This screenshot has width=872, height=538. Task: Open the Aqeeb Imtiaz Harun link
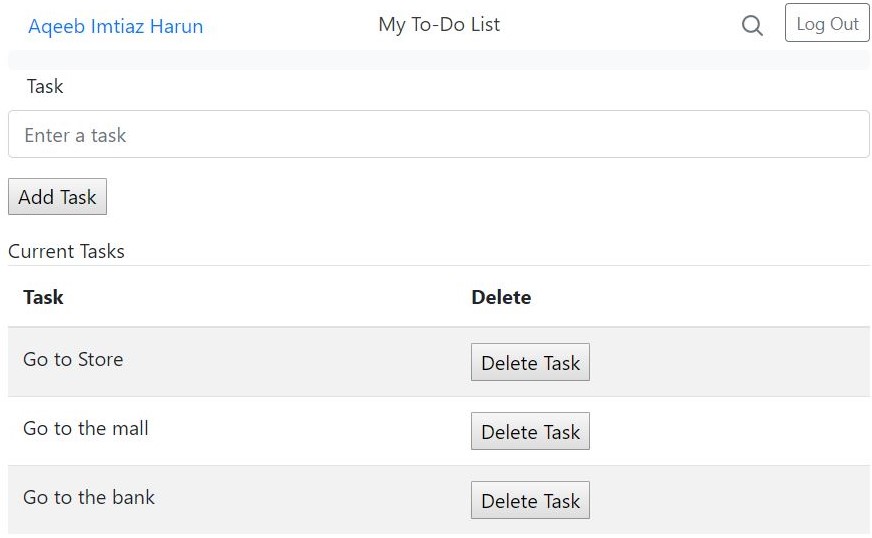coord(115,26)
